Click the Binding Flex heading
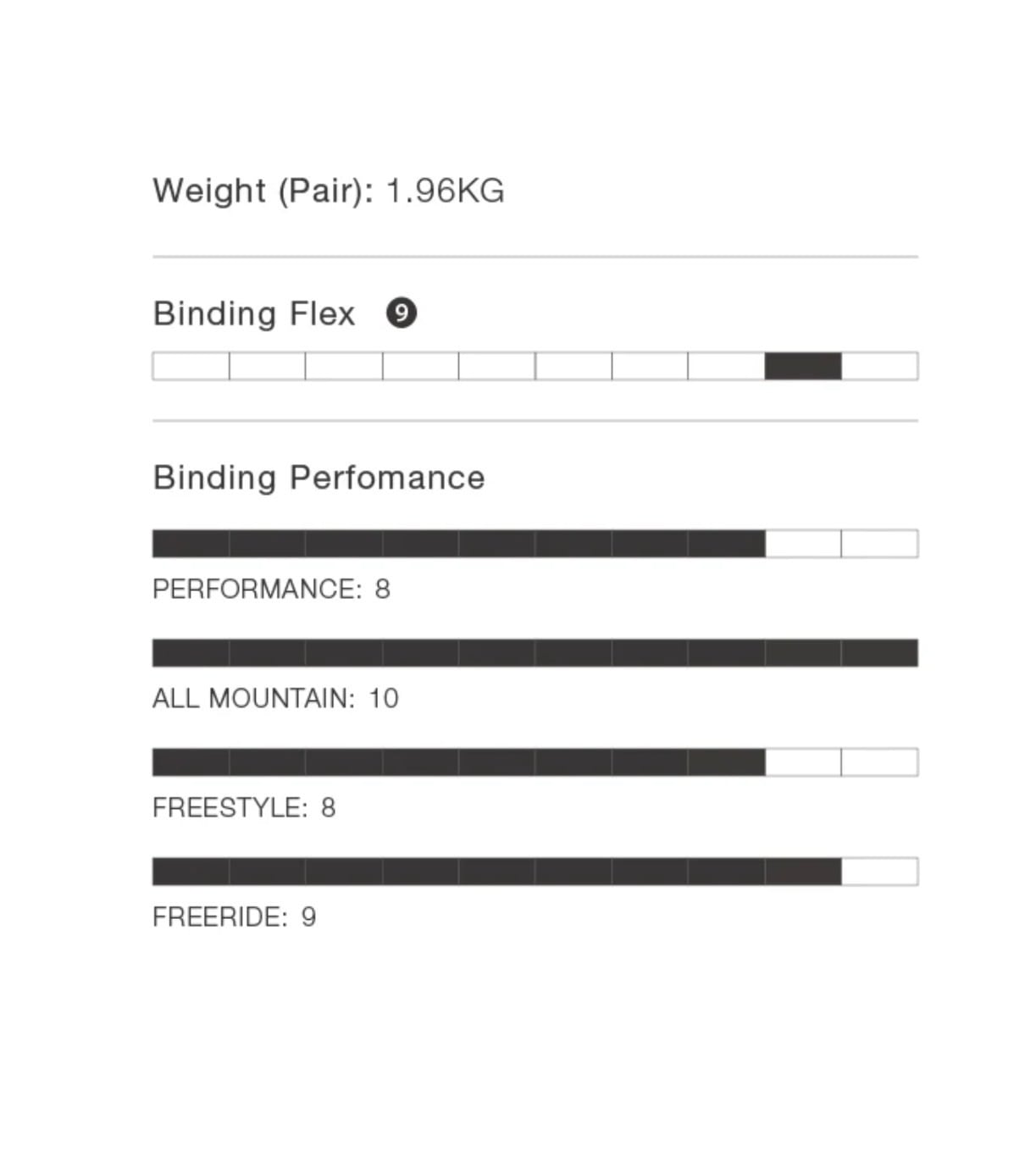Image resolution: width=1036 pixels, height=1174 pixels. pyautogui.click(x=254, y=313)
